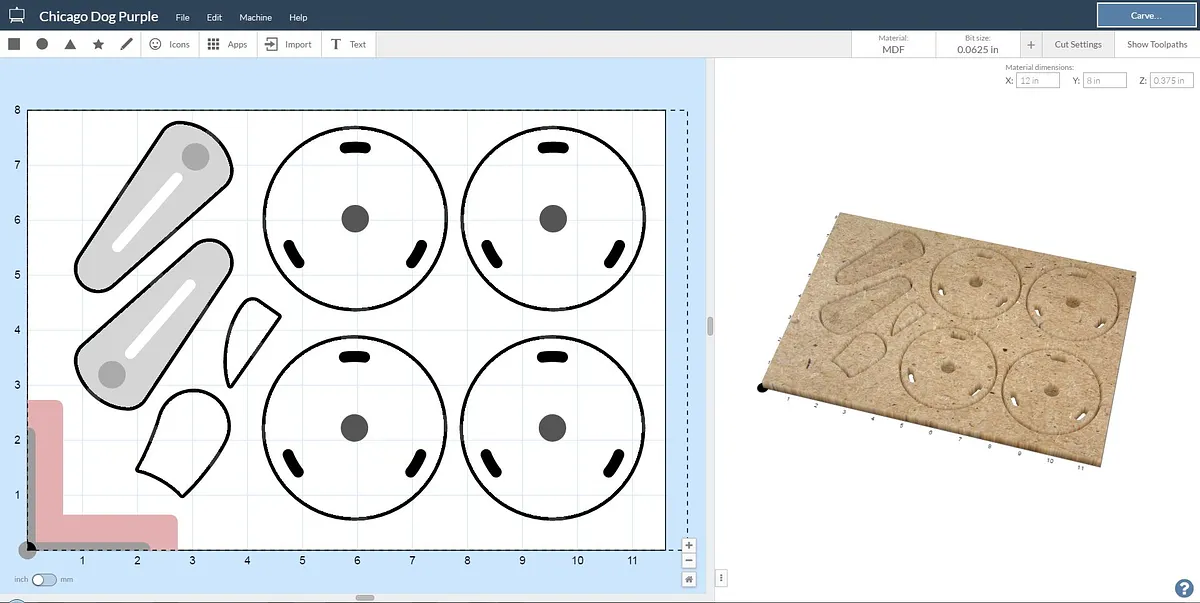Screen dimensions: 1200x603
Task: Add text with the Text tool
Action: [348, 44]
